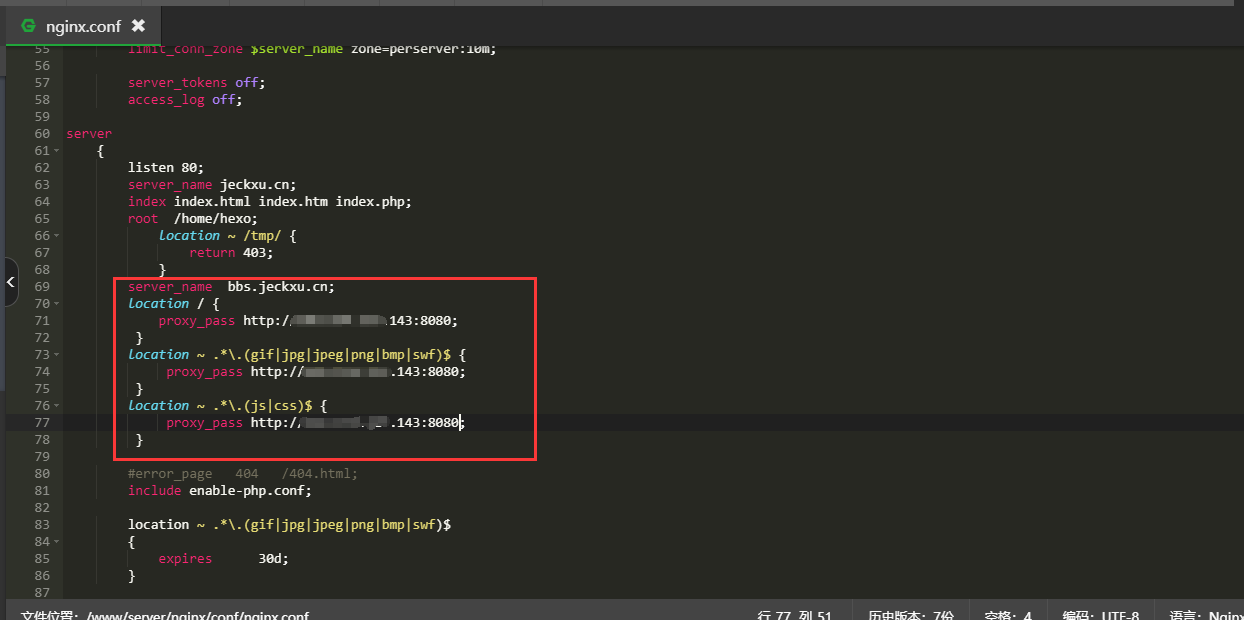This screenshot has width=1244, height=620.
Task: Click line number 77 in the gutter
Action: pyautogui.click(x=41, y=422)
